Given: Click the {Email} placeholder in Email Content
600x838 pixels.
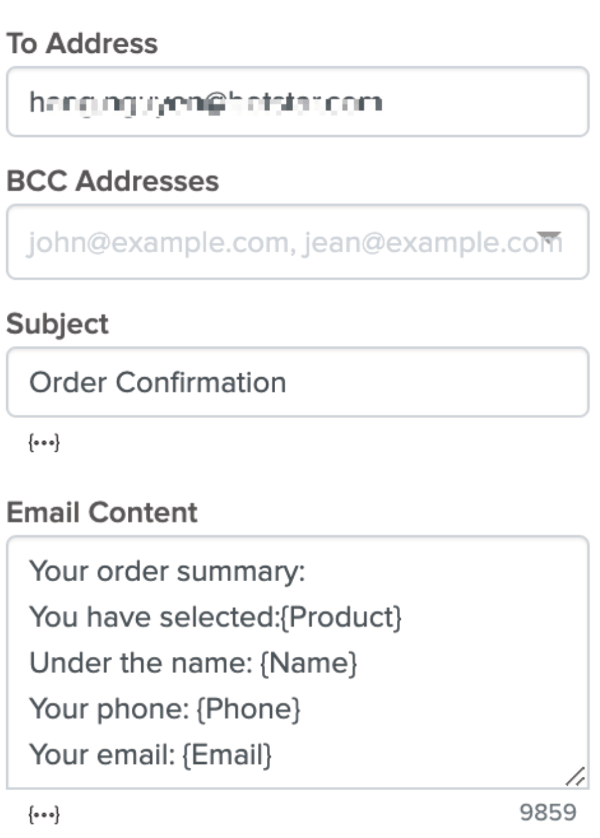Looking at the screenshot, I should click(227, 754).
